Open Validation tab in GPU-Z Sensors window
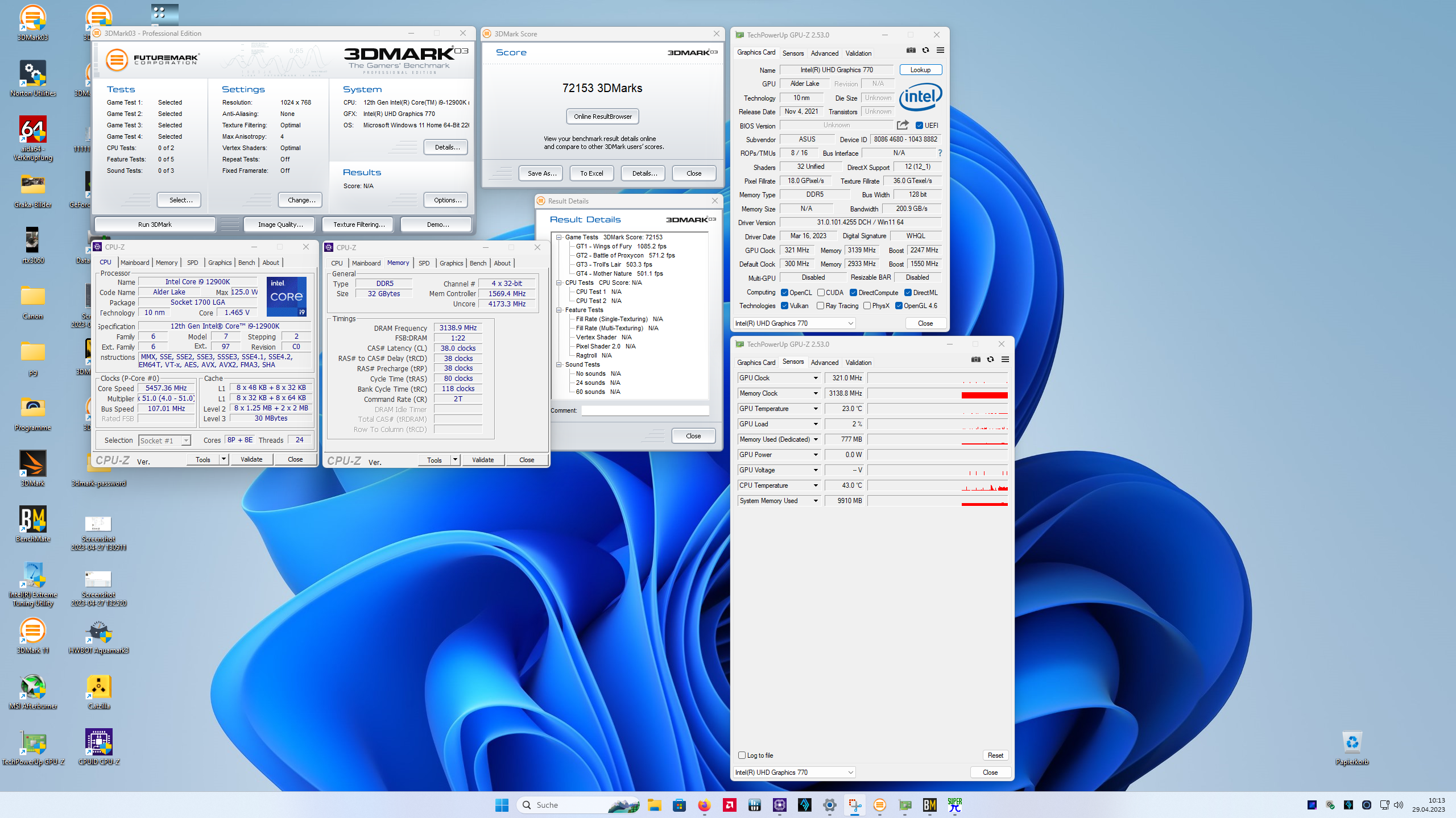Screen dimensions: 1456x818 858,363
